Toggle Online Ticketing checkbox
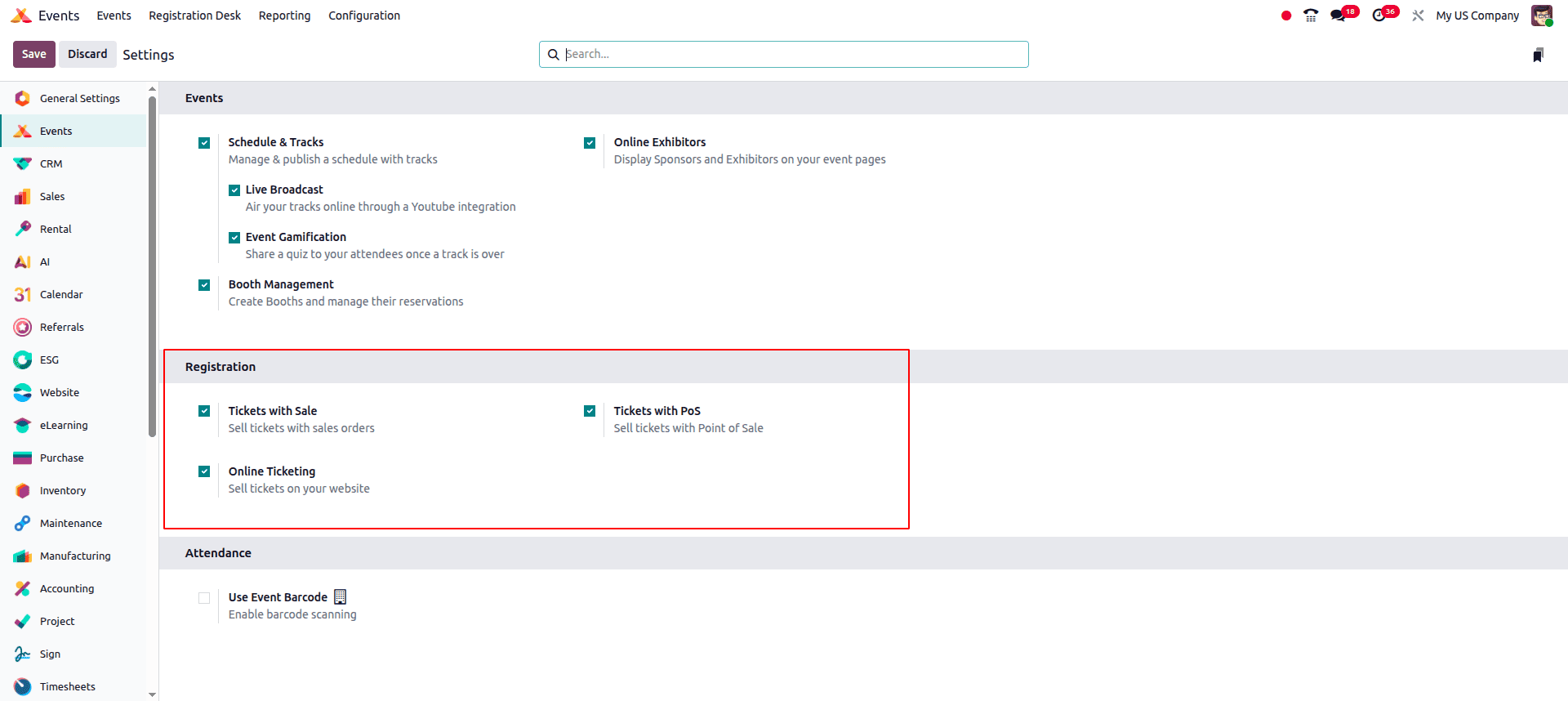Screen dimensions: 1568x701 204,471
